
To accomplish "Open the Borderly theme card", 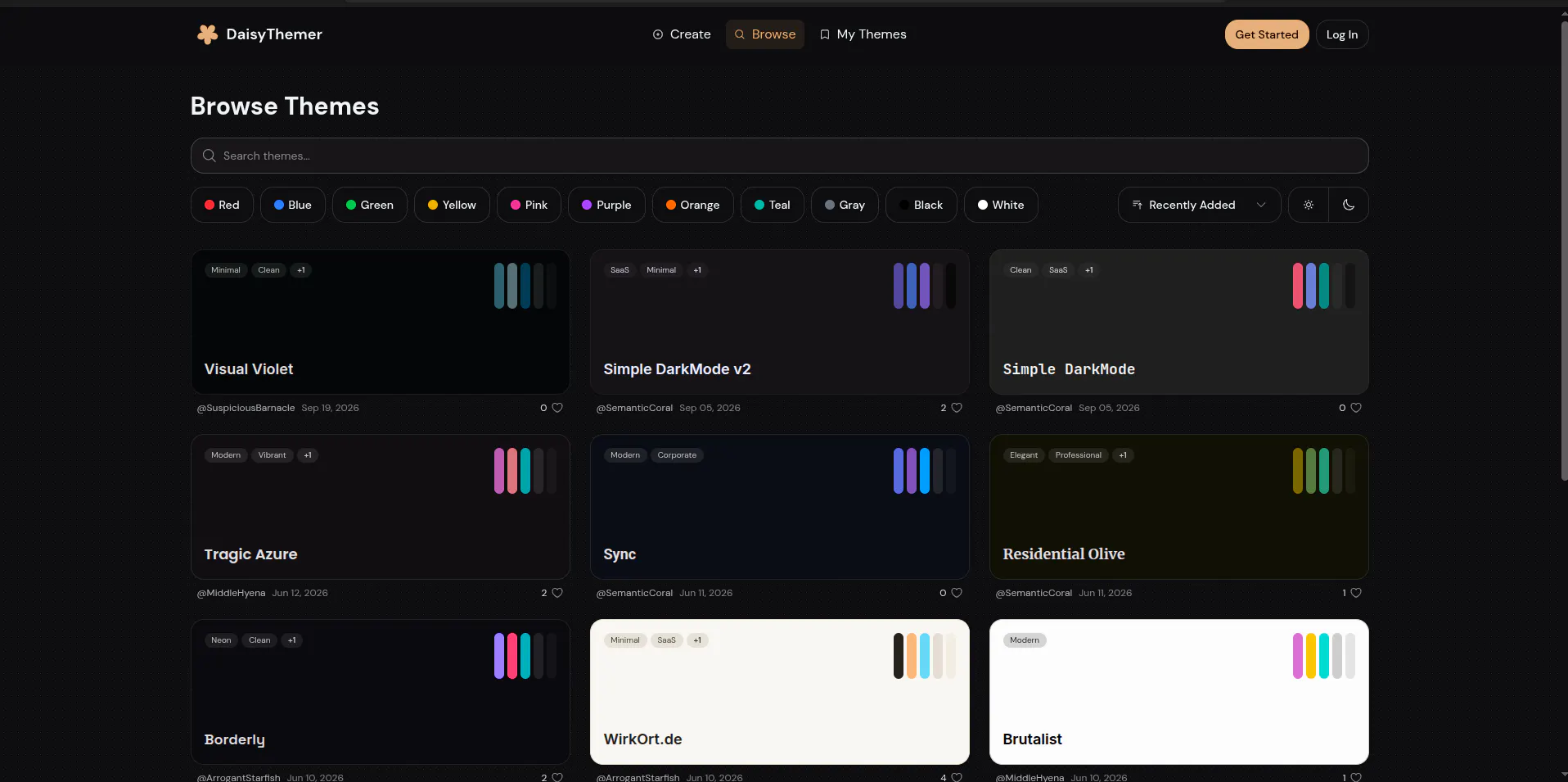I will pos(381,692).
